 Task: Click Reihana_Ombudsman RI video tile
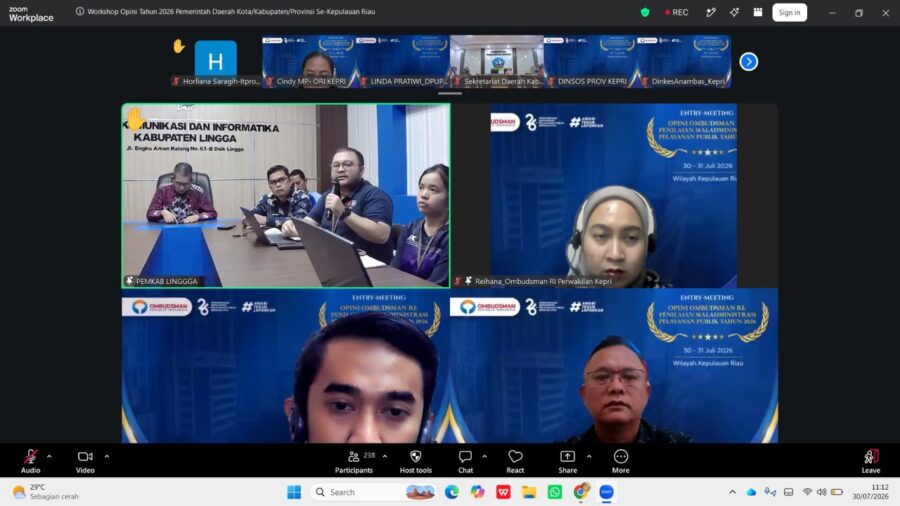614,196
